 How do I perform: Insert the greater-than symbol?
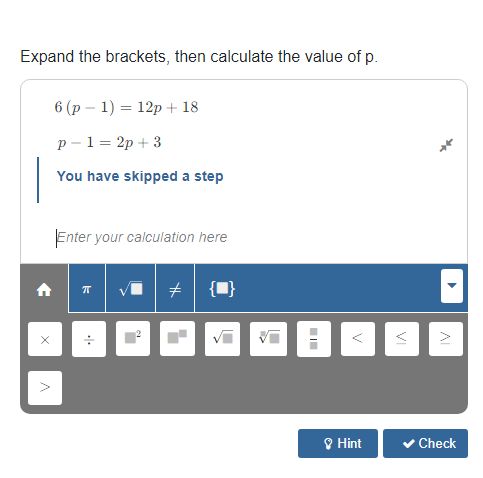click(x=45, y=388)
